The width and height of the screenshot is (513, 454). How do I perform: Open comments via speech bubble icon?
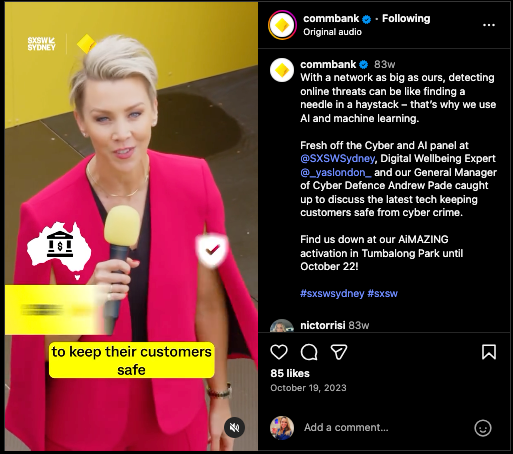(x=309, y=352)
